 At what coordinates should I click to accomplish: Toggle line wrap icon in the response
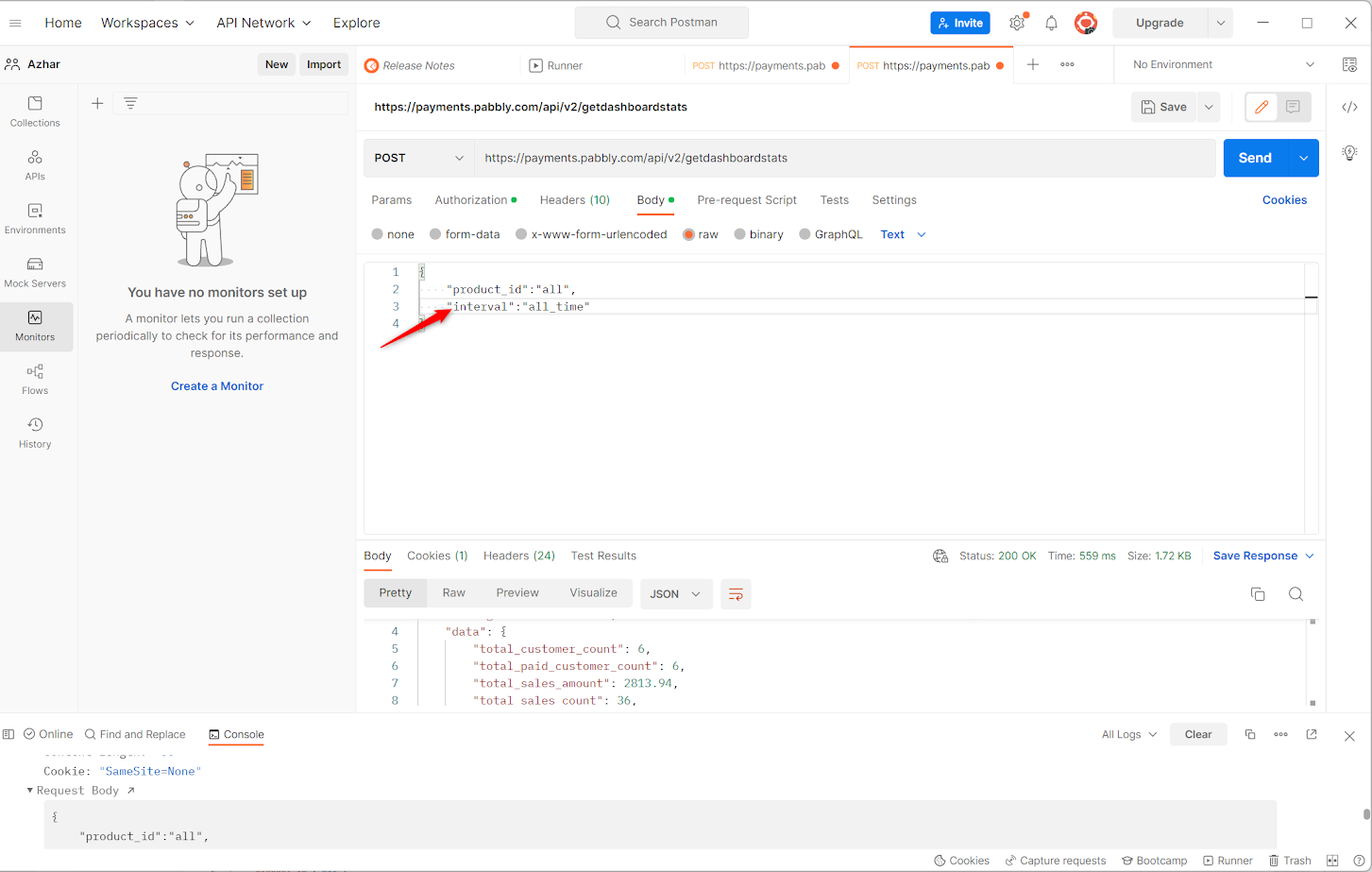[736, 593]
